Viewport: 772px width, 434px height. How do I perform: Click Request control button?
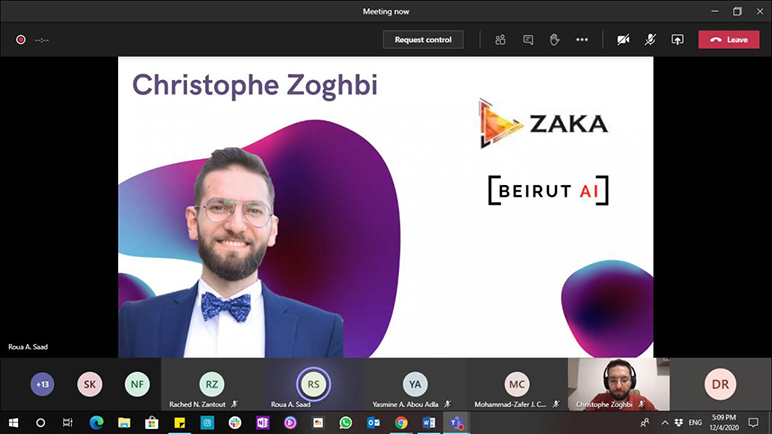423,40
